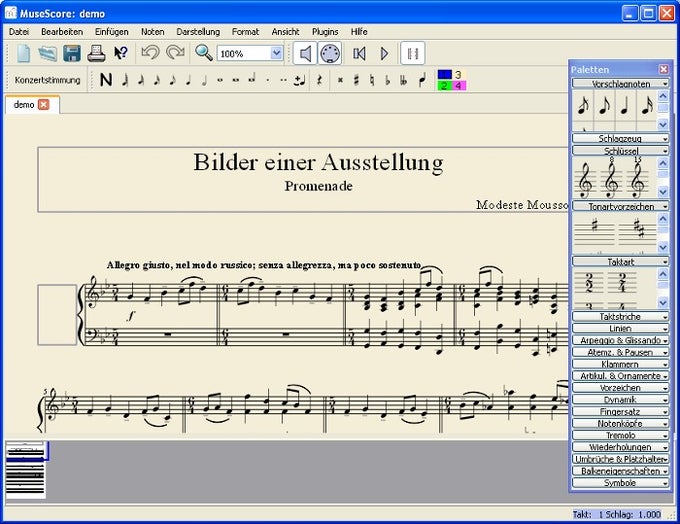Expand the Symbole palette section
The image size is (680, 524).
tap(621, 482)
